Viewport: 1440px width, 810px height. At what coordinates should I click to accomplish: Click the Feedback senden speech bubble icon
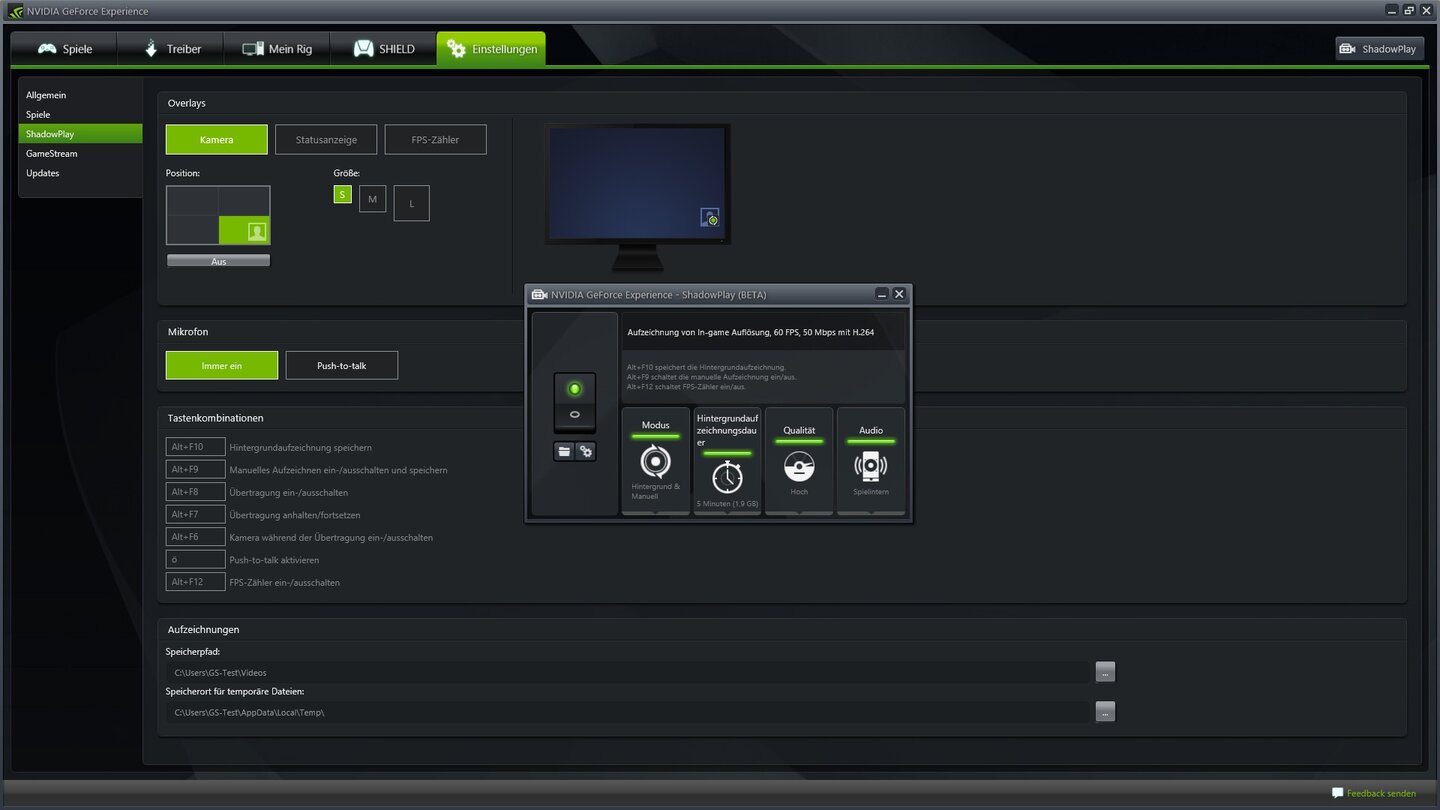(x=1337, y=793)
